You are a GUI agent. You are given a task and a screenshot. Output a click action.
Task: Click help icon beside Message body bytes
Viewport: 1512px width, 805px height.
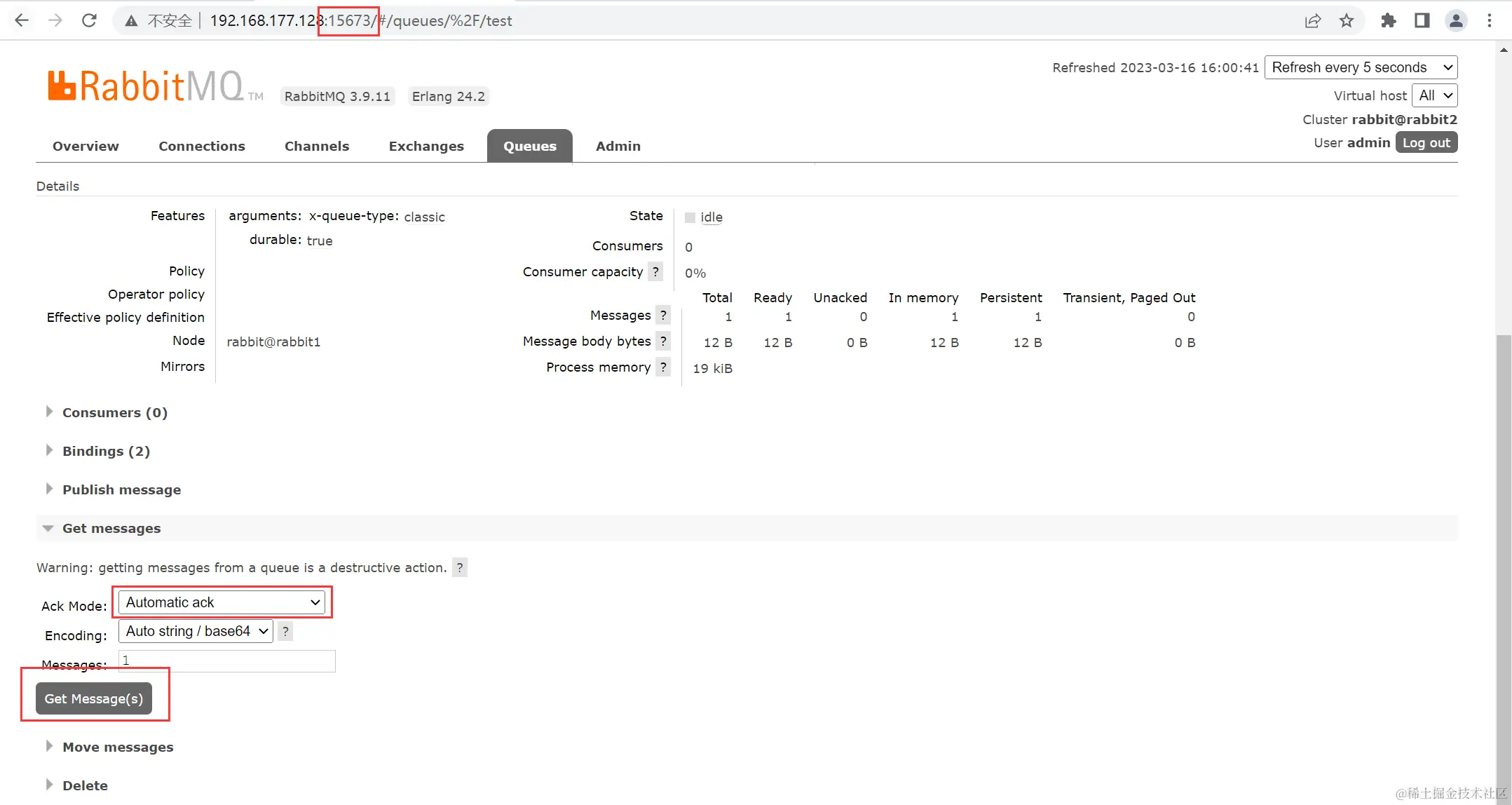coord(663,341)
